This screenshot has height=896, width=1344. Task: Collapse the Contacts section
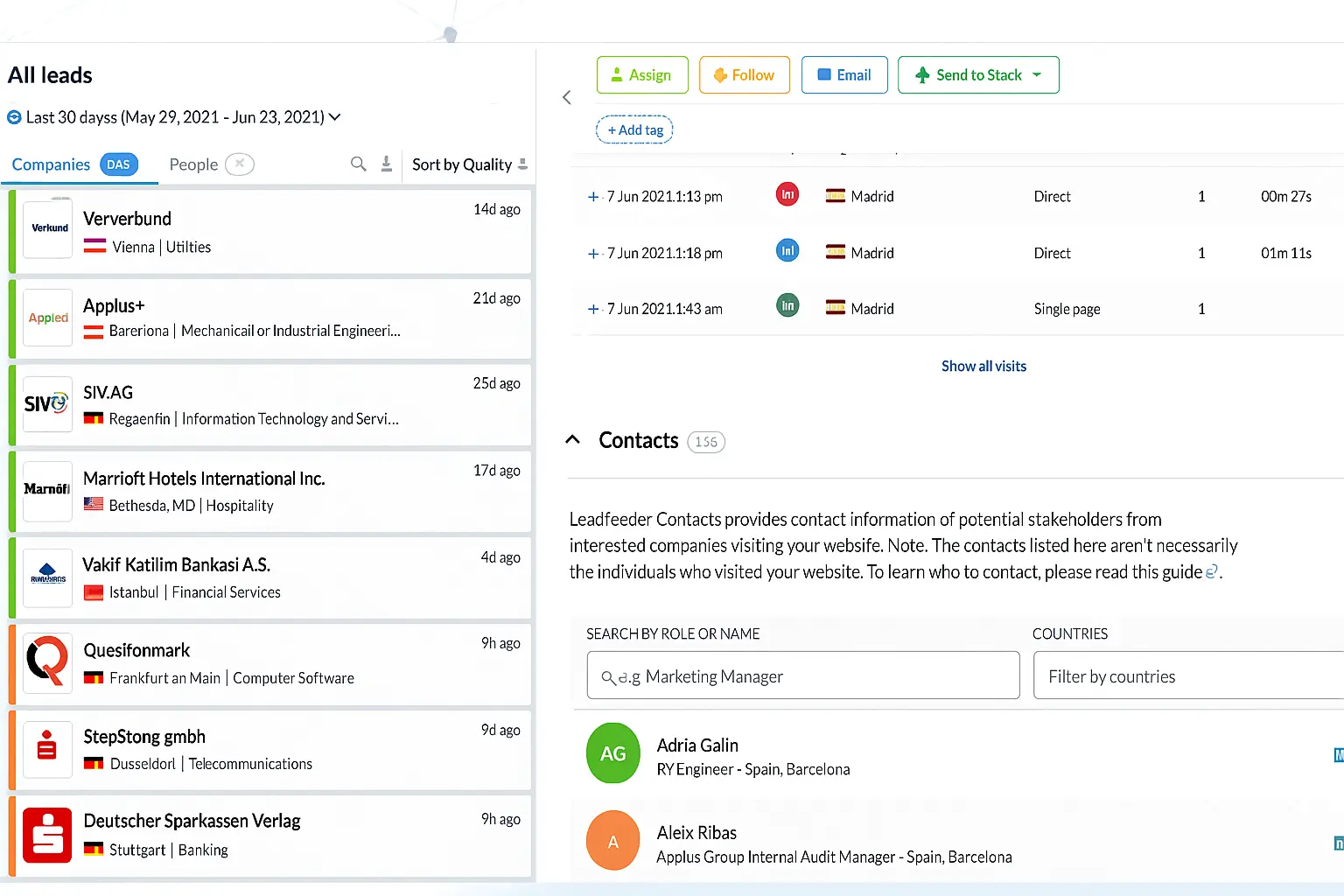coord(573,440)
